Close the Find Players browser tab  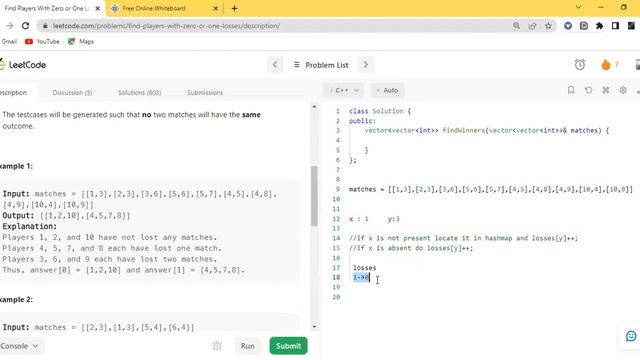coord(98,8)
